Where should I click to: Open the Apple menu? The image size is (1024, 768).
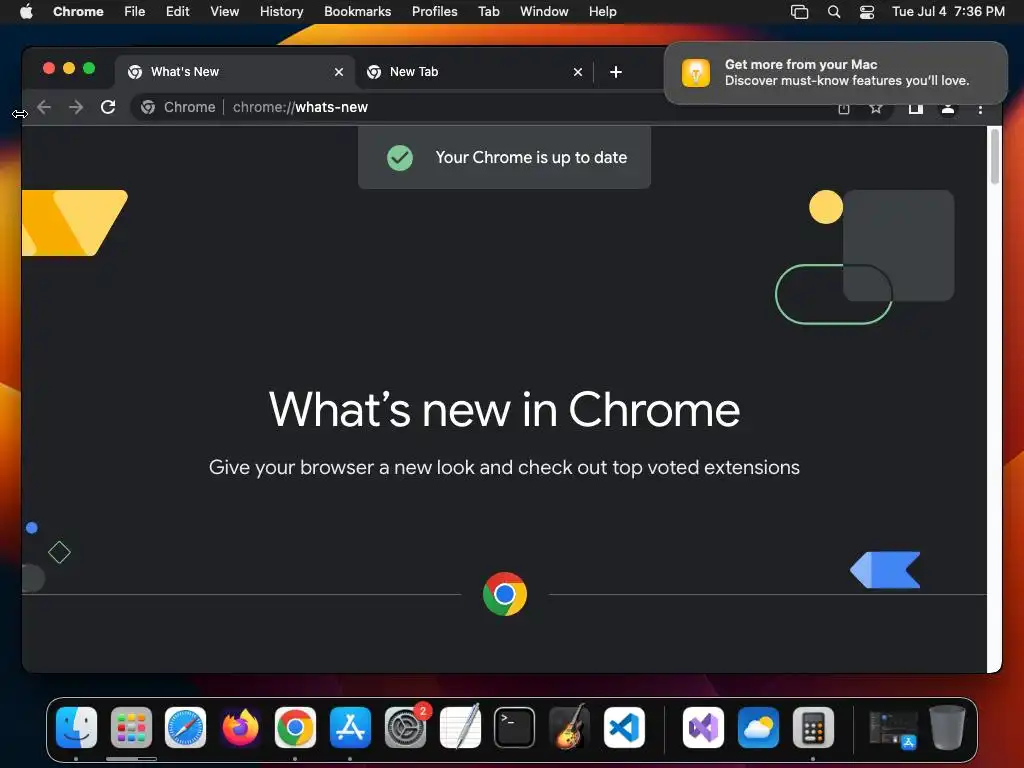[x=26, y=12]
